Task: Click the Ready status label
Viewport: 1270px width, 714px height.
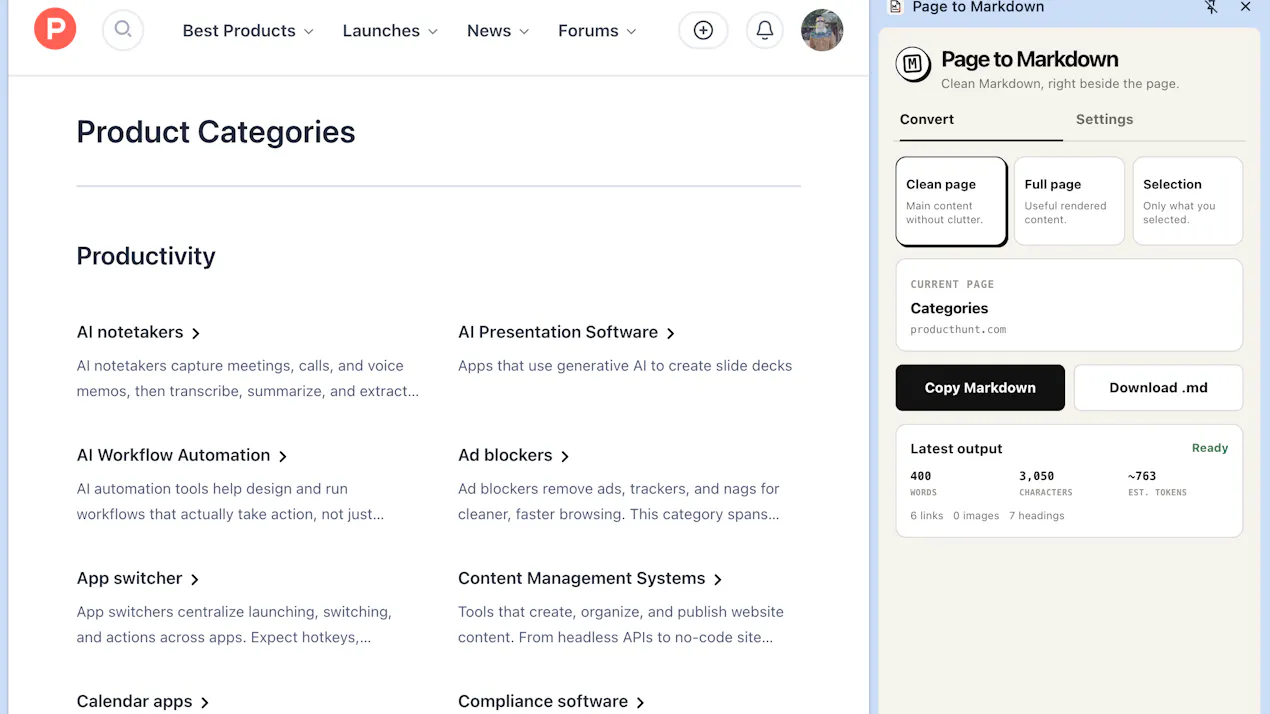Action: (1210, 448)
